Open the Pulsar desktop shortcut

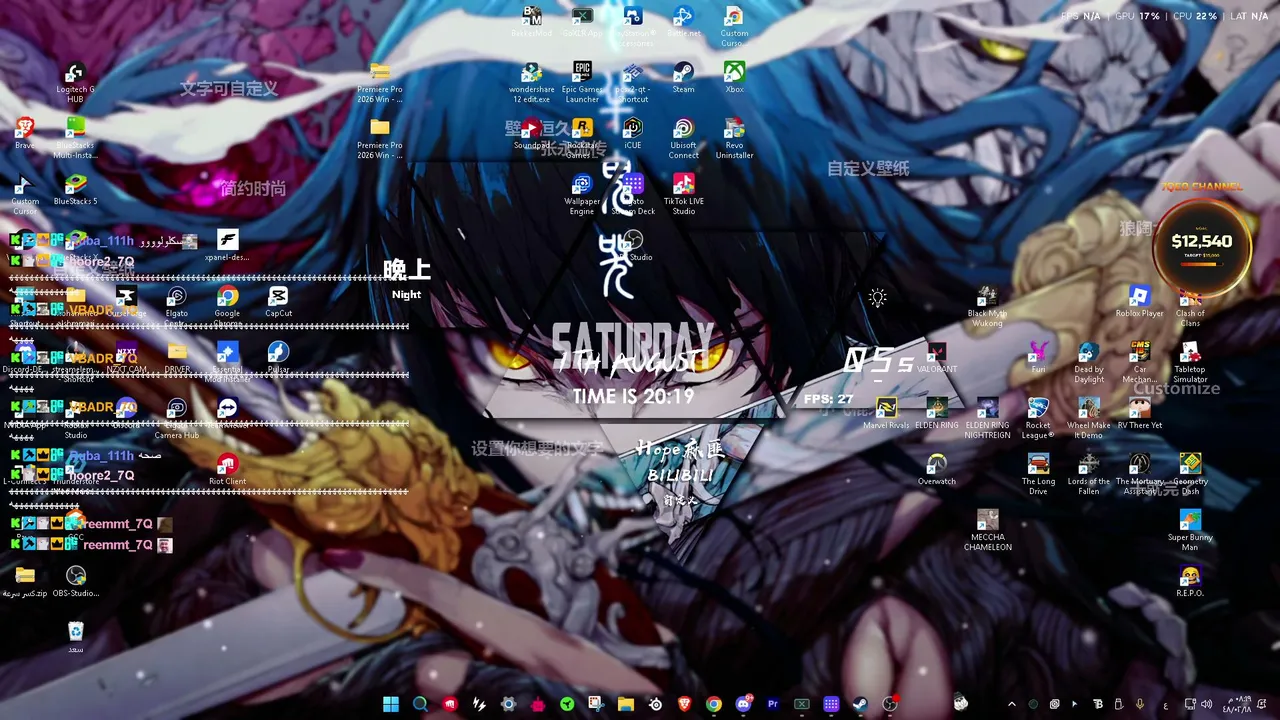[x=278, y=359]
